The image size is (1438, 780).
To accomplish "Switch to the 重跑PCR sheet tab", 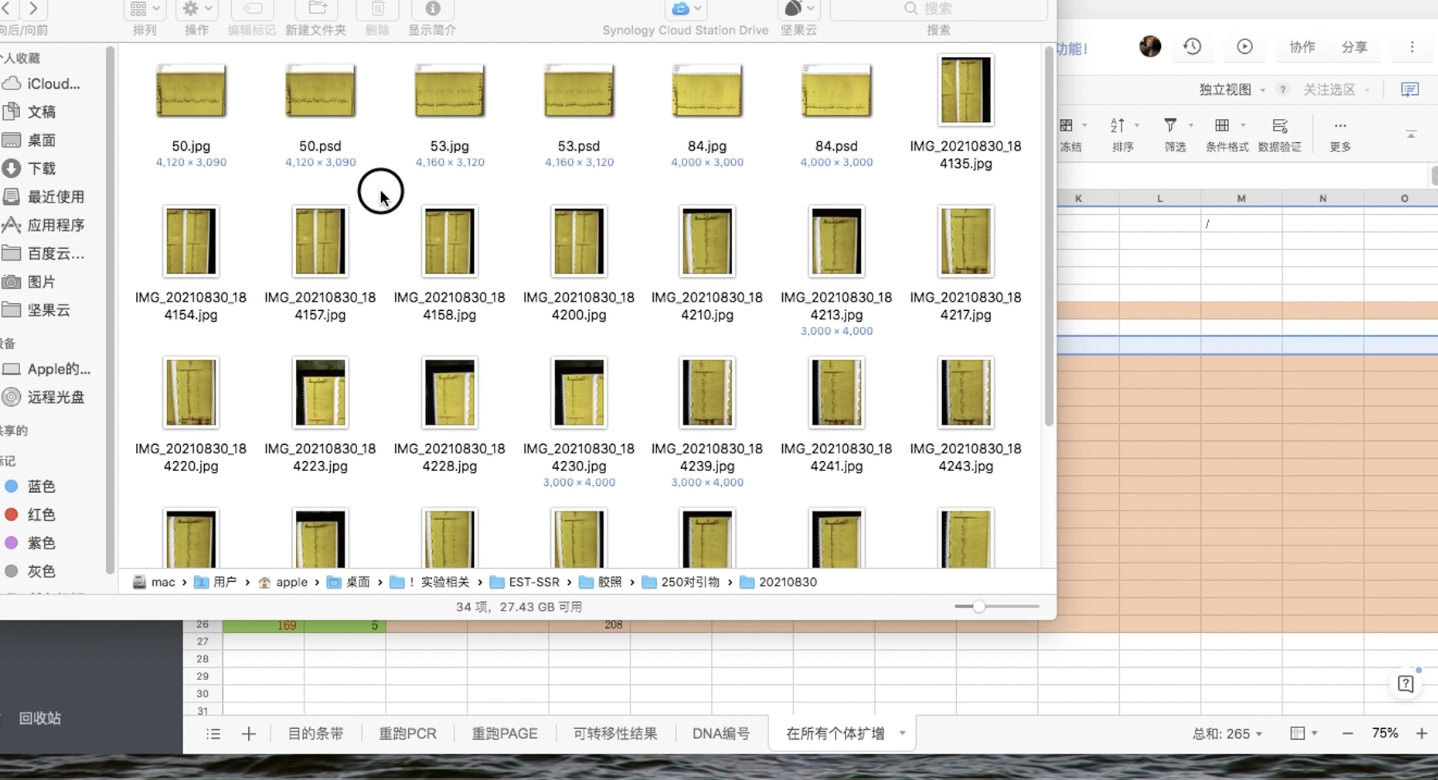I will click(x=408, y=734).
